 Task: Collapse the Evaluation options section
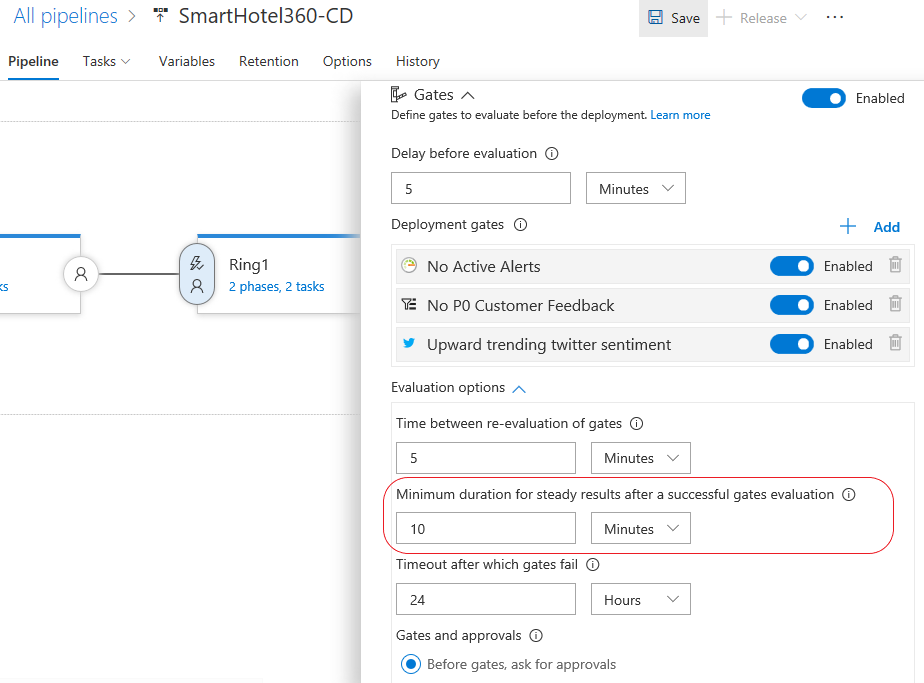518,387
